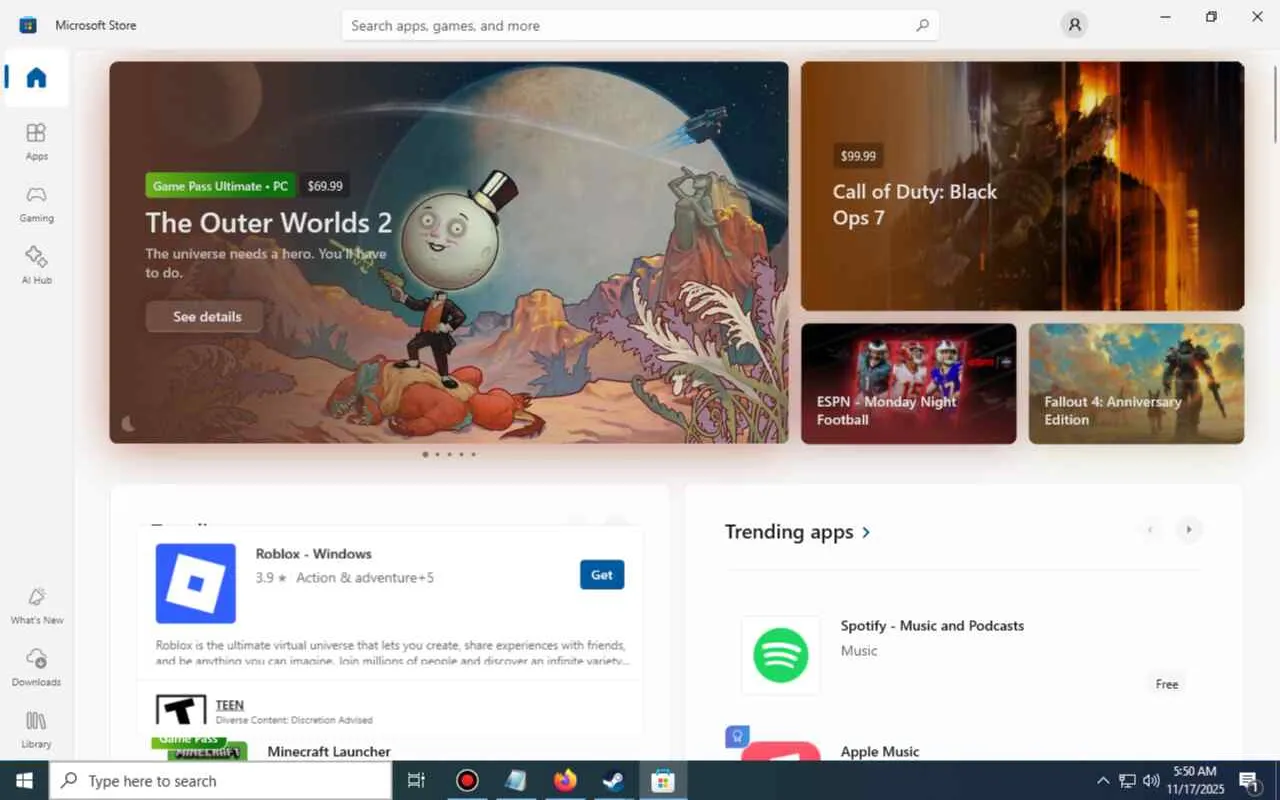The width and height of the screenshot is (1280, 800).
Task: Open the tilted notepad-style app on the taskbar
Action: (516, 780)
